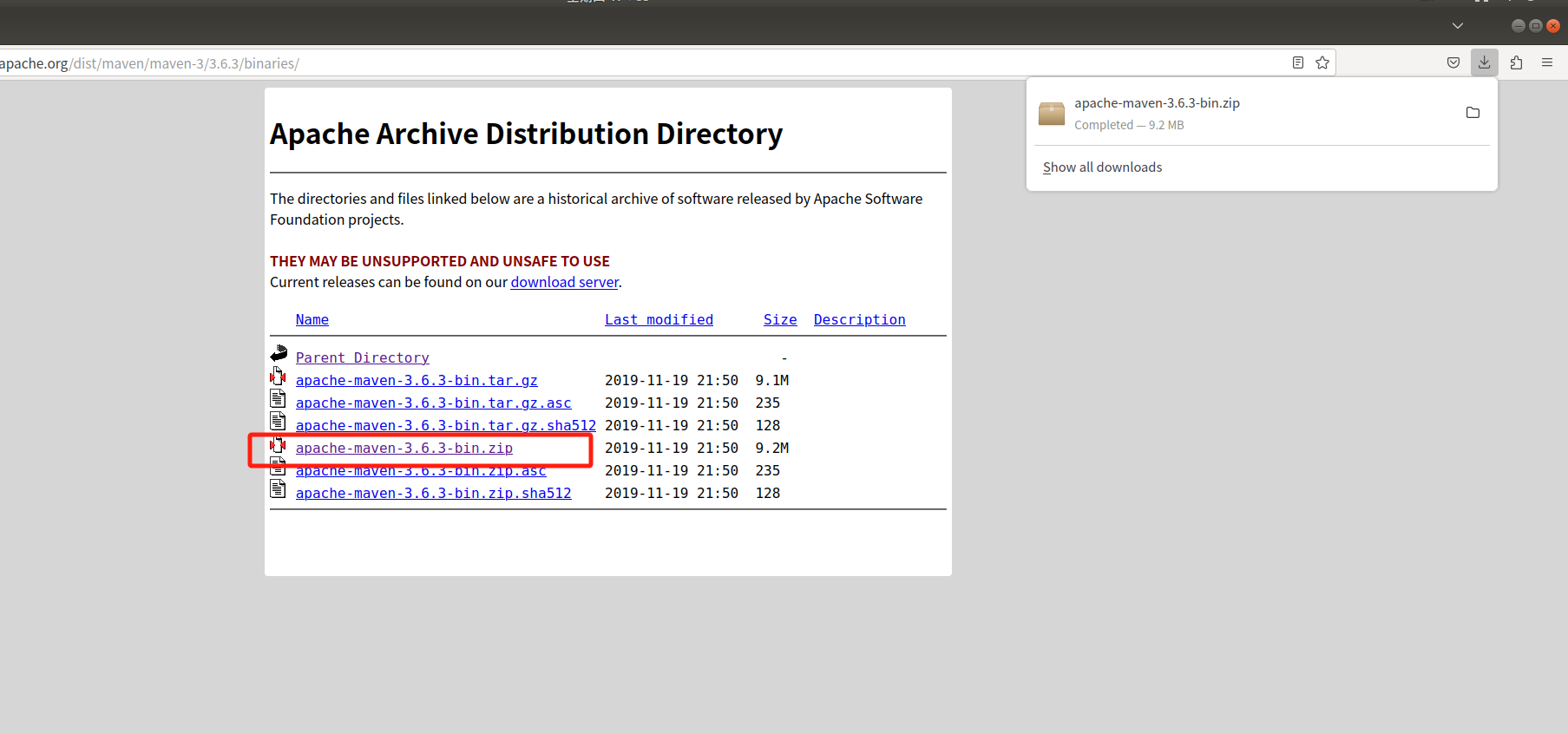Image resolution: width=1568 pixels, height=734 pixels.
Task: Click the text file icon beside bin.tar.gz.asc
Action: [278, 399]
